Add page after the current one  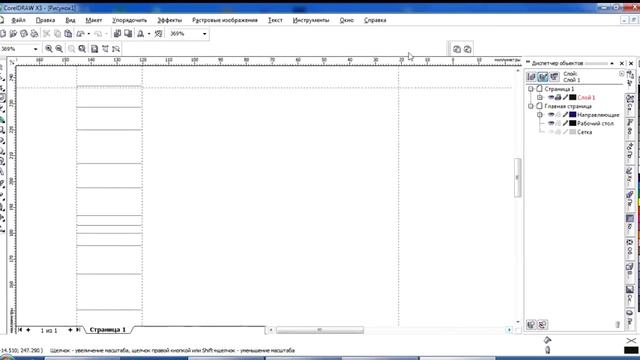point(70,330)
